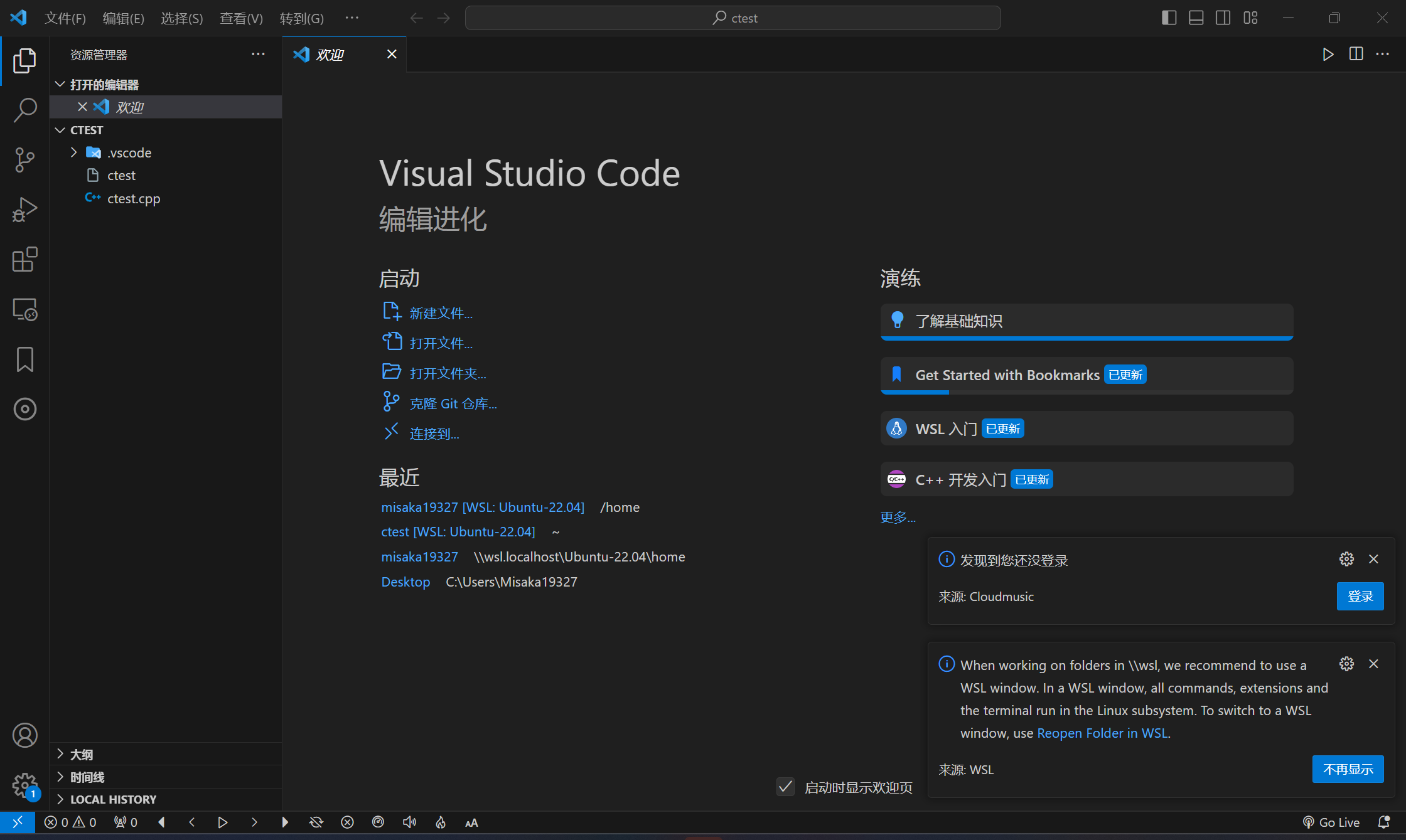Click Go Live in status bar
Image resolution: width=1406 pixels, height=840 pixels.
pos(1331,822)
